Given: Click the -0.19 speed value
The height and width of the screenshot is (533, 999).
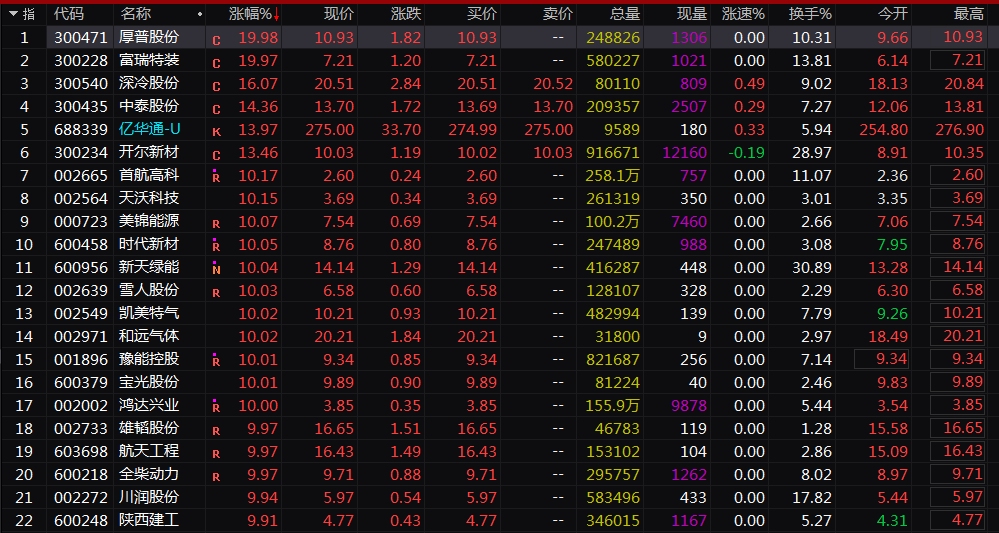Looking at the screenshot, I should (747, 152).
